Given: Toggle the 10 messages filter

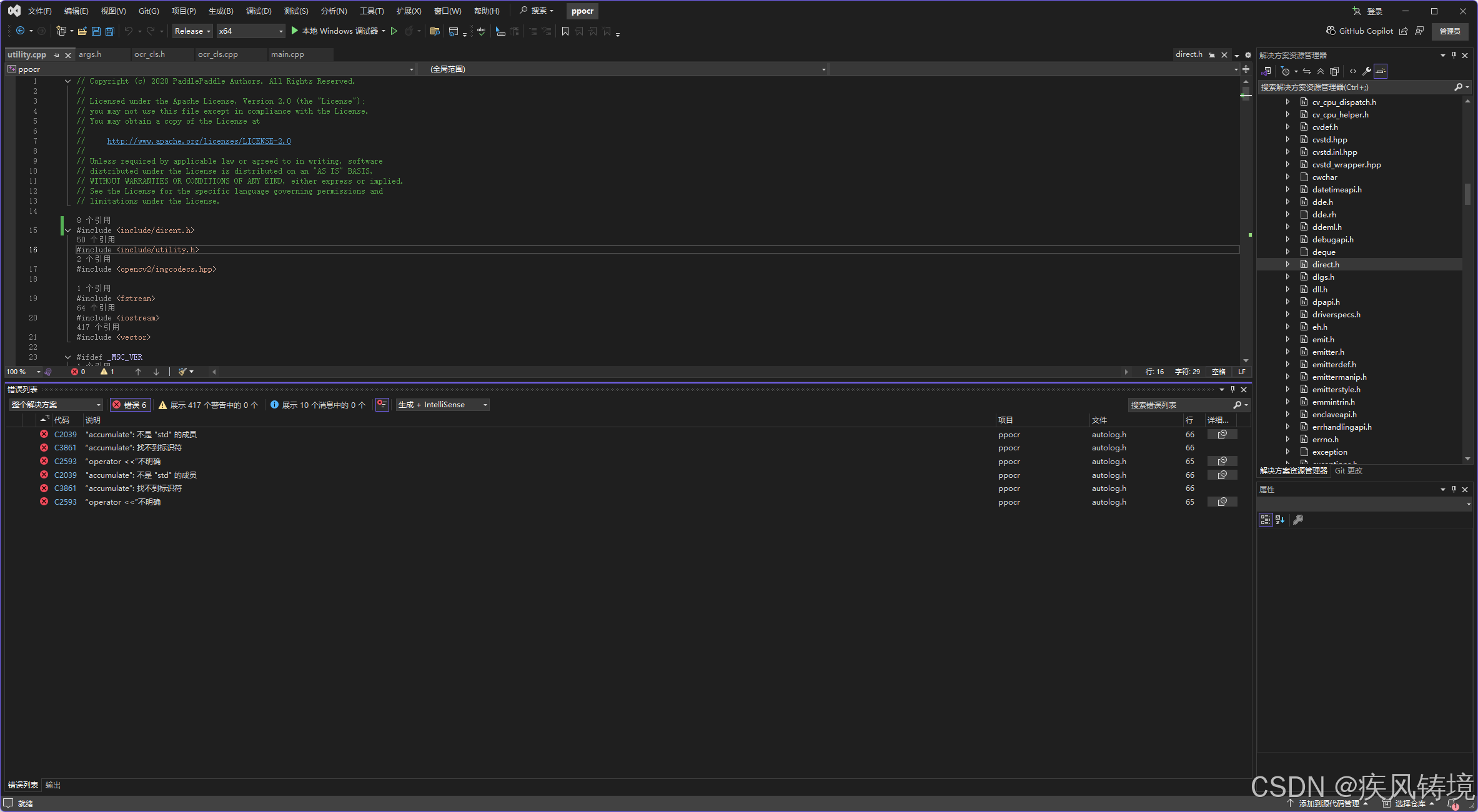Looking at the screenshot, I should click(x=318, y=405).
